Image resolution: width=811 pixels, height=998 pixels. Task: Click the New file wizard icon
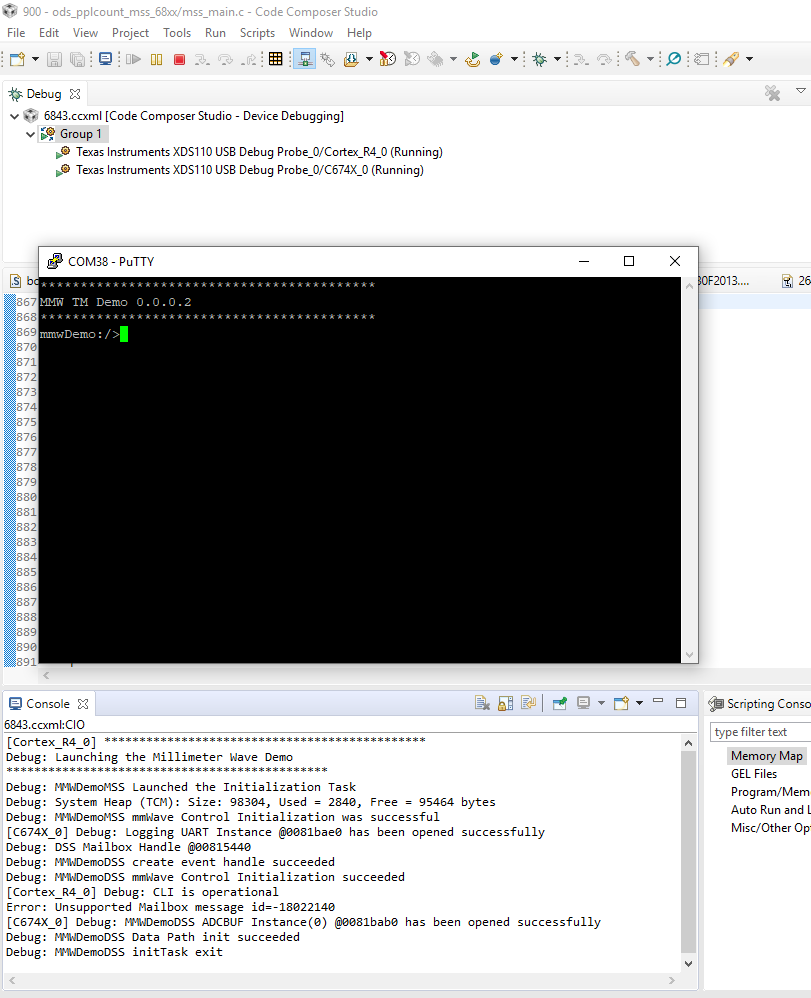coord(17,59)
